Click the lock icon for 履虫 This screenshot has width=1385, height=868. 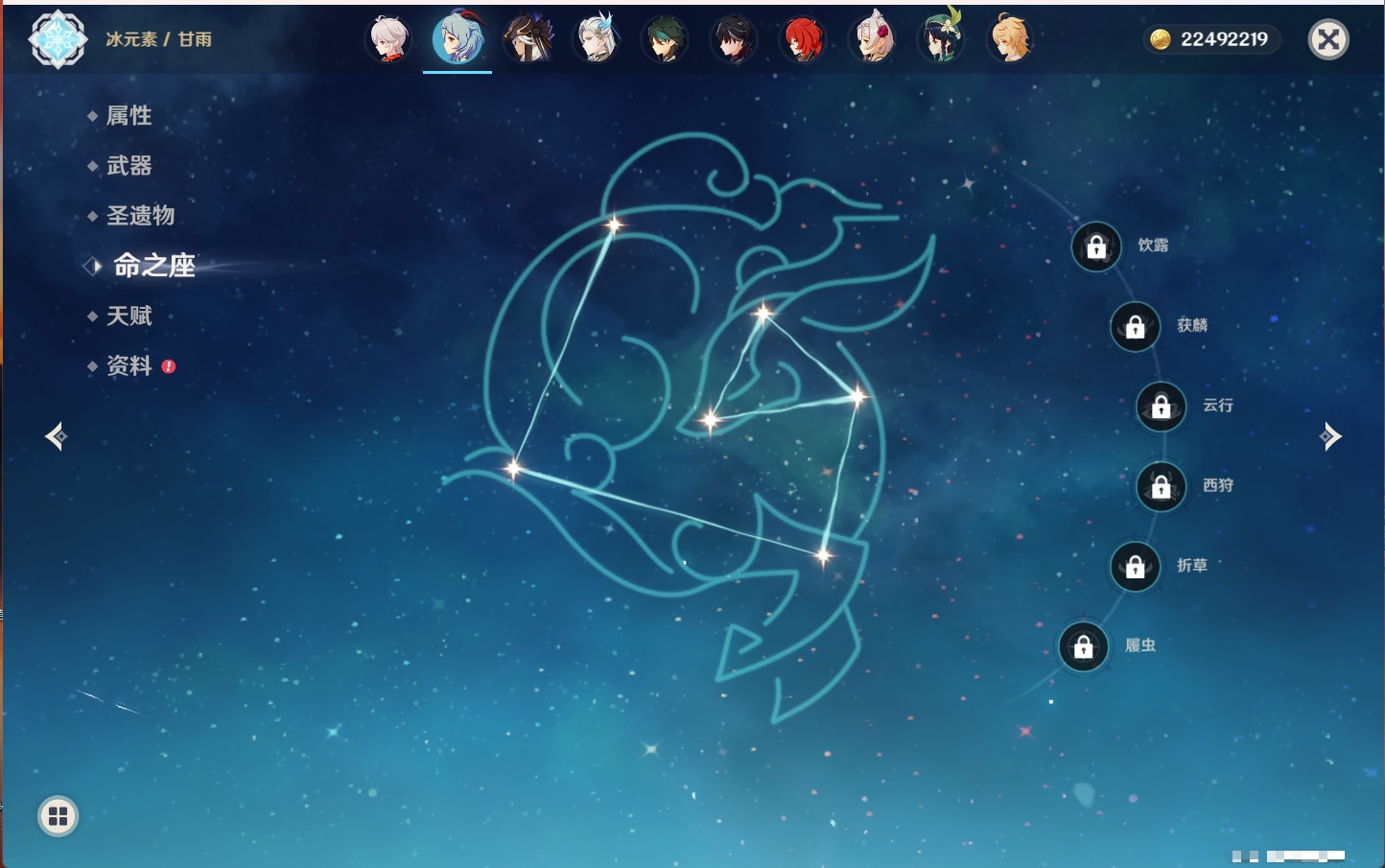point(1083,646)
